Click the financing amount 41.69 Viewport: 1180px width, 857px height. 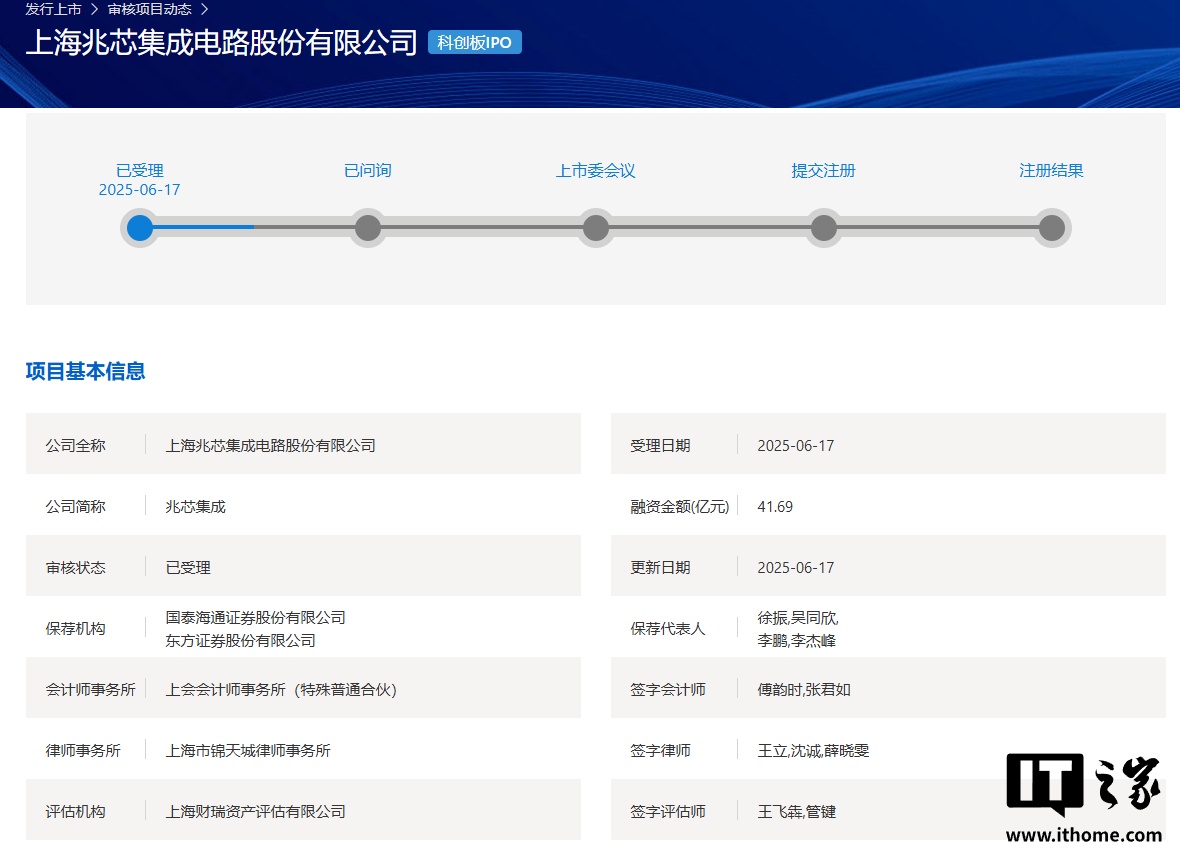tap(775, 506)
